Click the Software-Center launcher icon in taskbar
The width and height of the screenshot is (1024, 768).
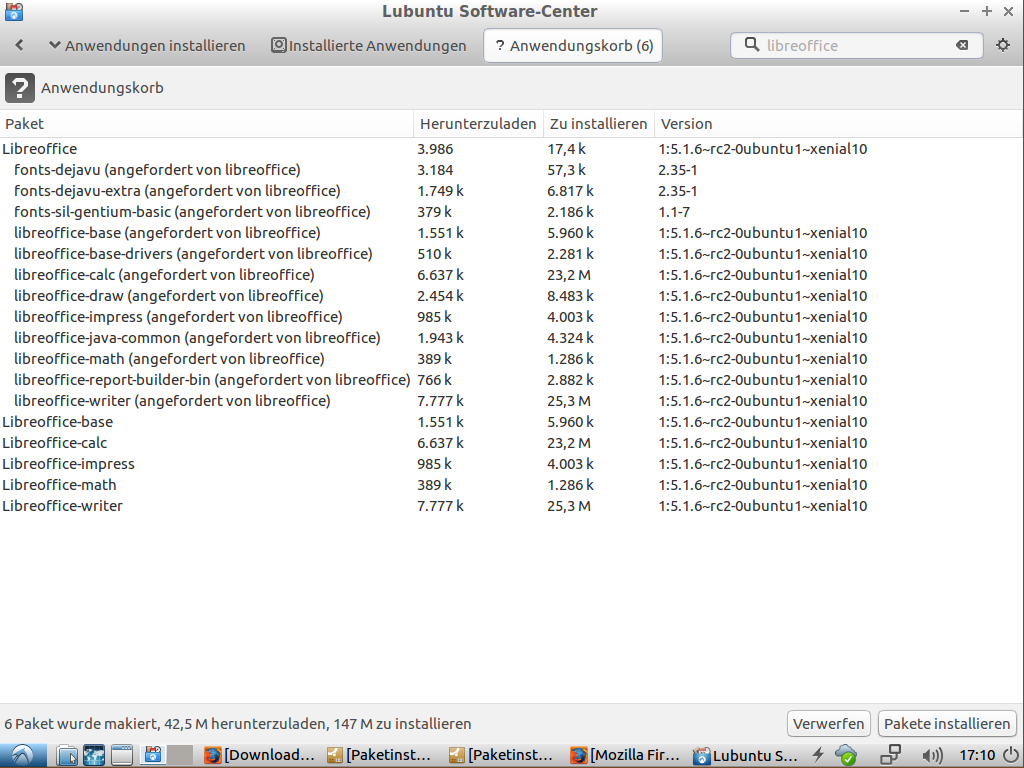pyautogui.click(x=153, y=756)
